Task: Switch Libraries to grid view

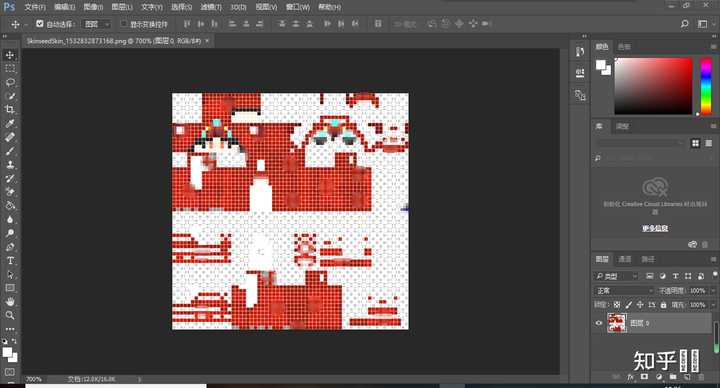Action: 696,143
